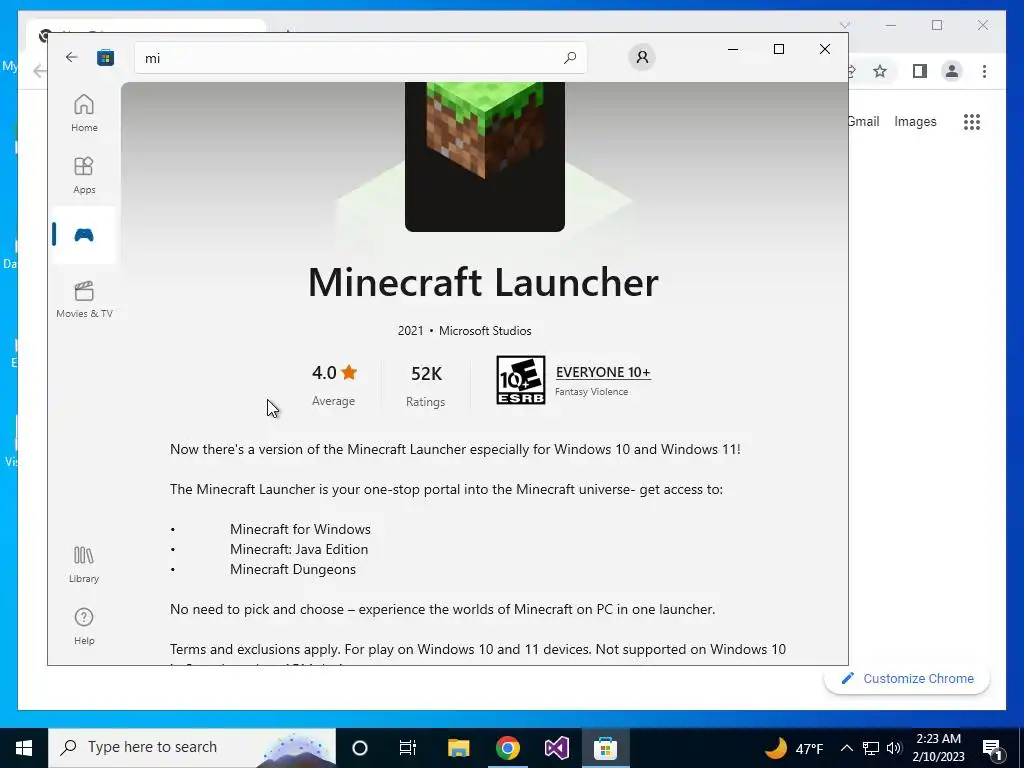
Task: Bookmark page with Chrome star icon
Action: click(880, 71)
